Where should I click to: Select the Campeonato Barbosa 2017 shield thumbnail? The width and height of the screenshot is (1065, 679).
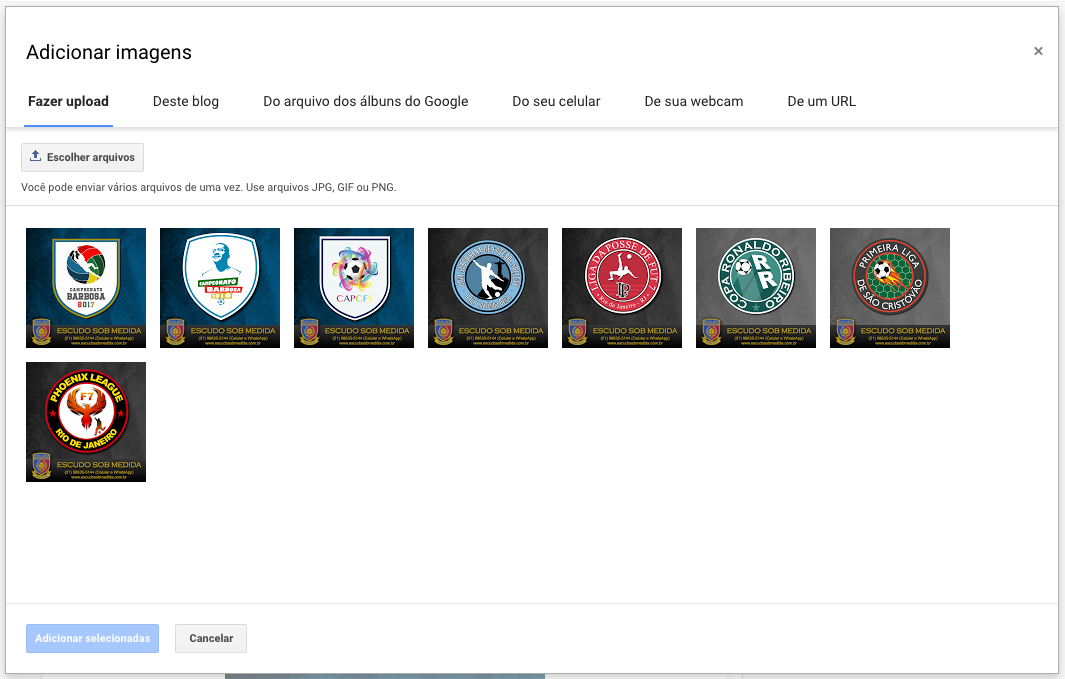[86, 288]
